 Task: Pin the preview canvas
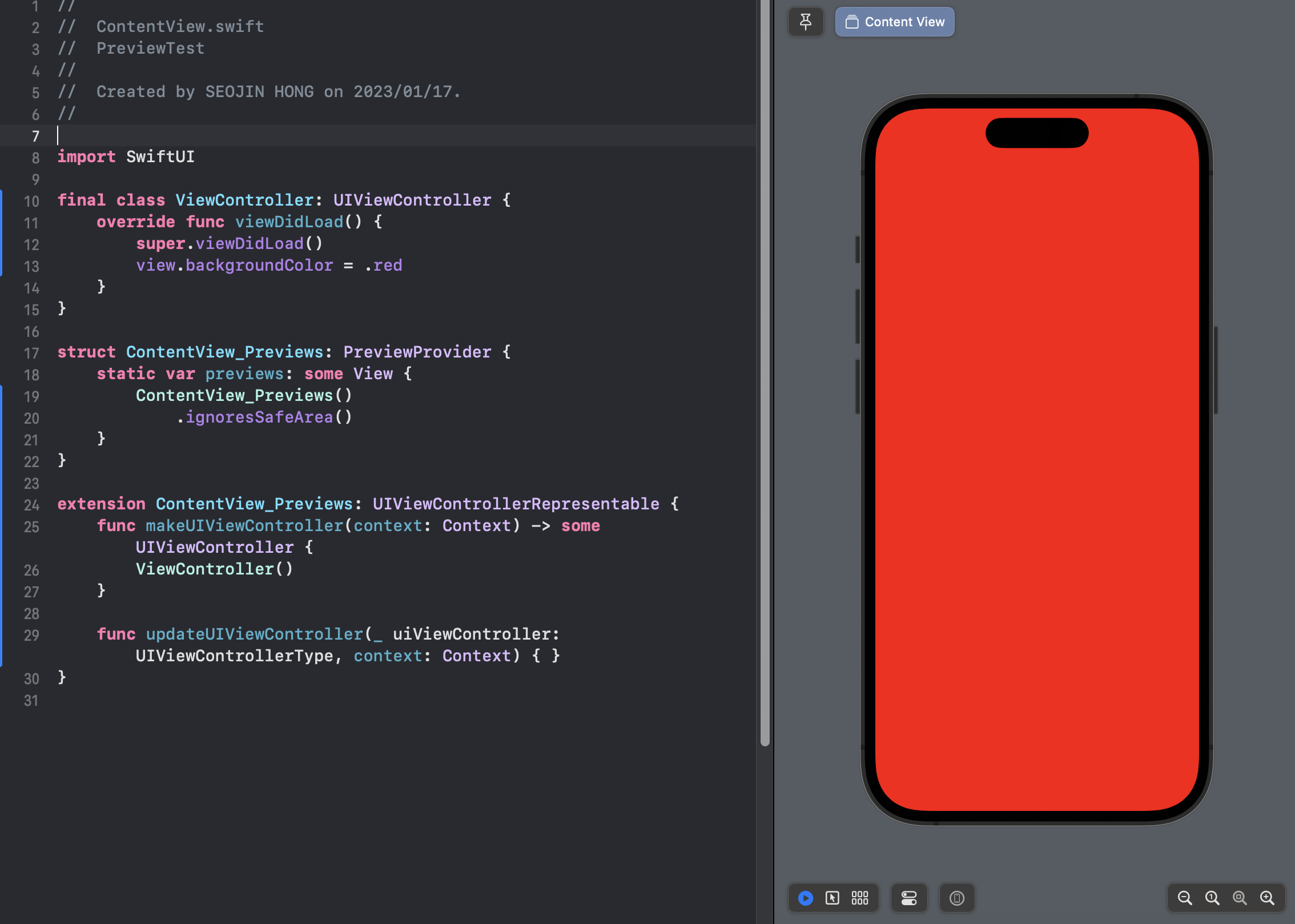click(805, 22)
